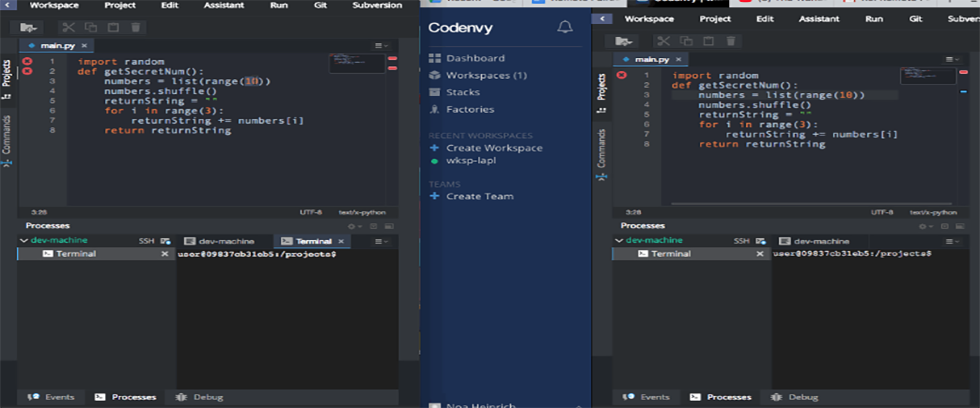Open the console tab list menu in left IDE
The width and height of the screenshot is (980, 408).
tap(381, 241)
